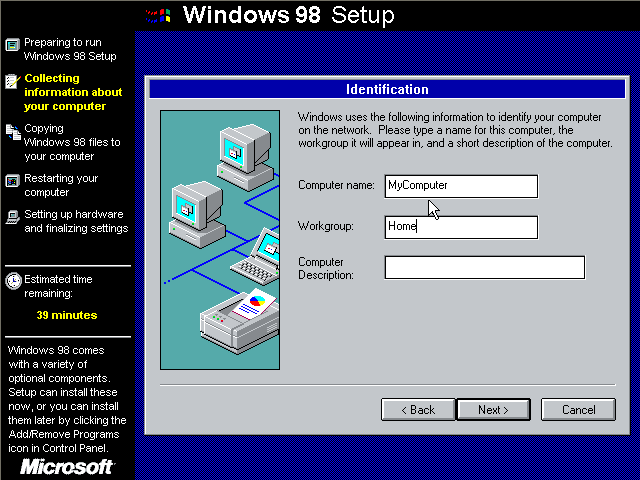Click the 'Estimated time remaining:' label

(x=58, y=286)
